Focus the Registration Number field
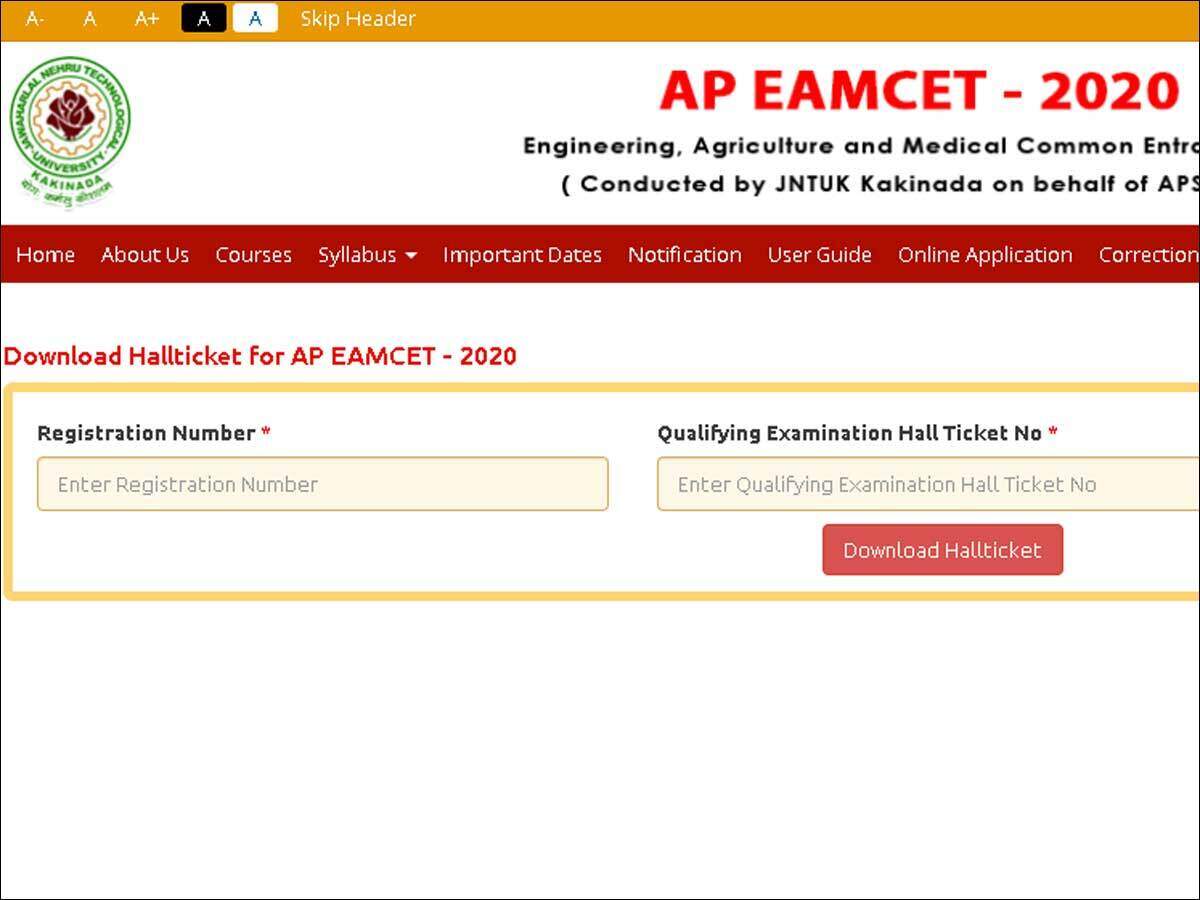Viewport: 1200px width, 900px height. coord(322,484)
